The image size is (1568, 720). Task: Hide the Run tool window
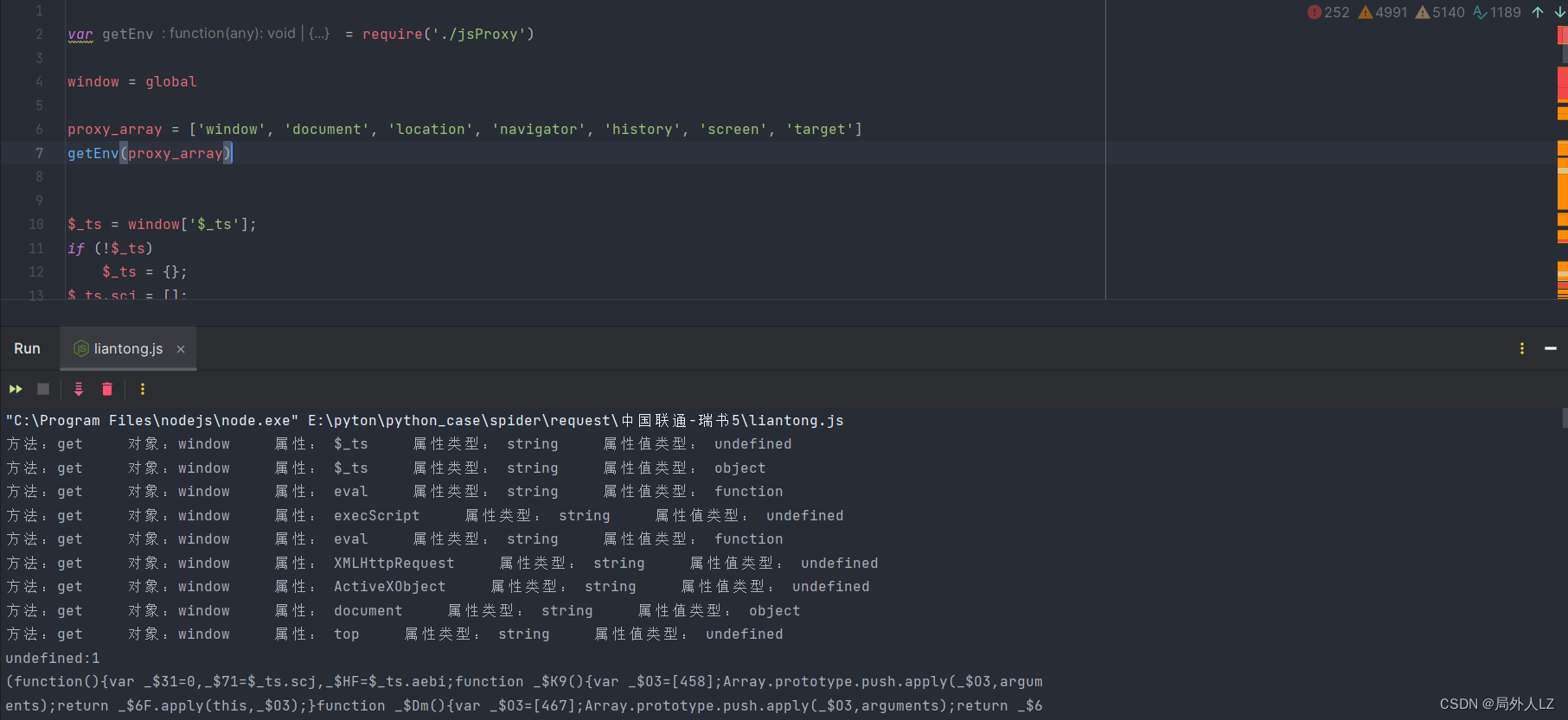[1551, 348]
